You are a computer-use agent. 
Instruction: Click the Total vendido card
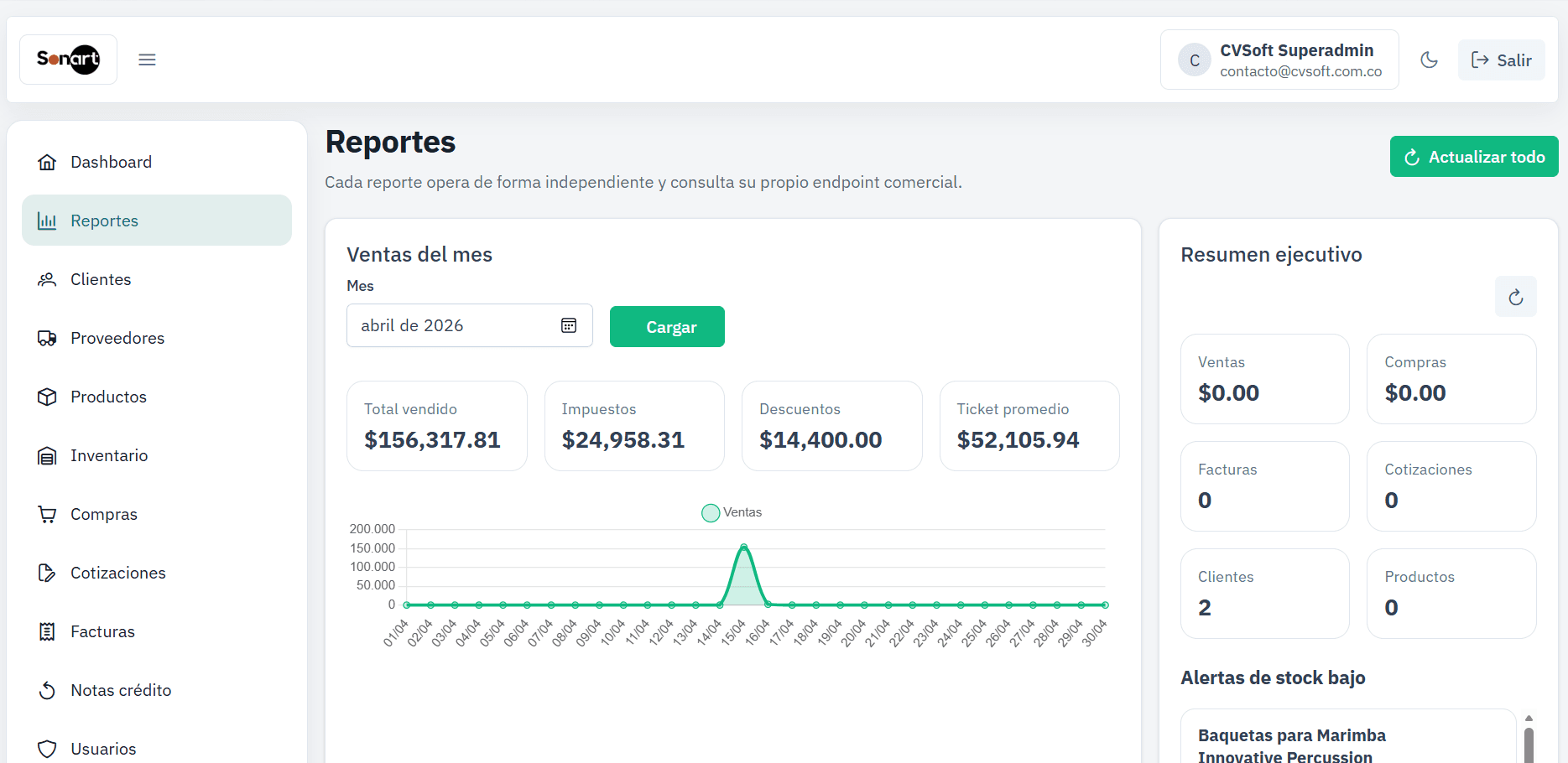point(437,426)
